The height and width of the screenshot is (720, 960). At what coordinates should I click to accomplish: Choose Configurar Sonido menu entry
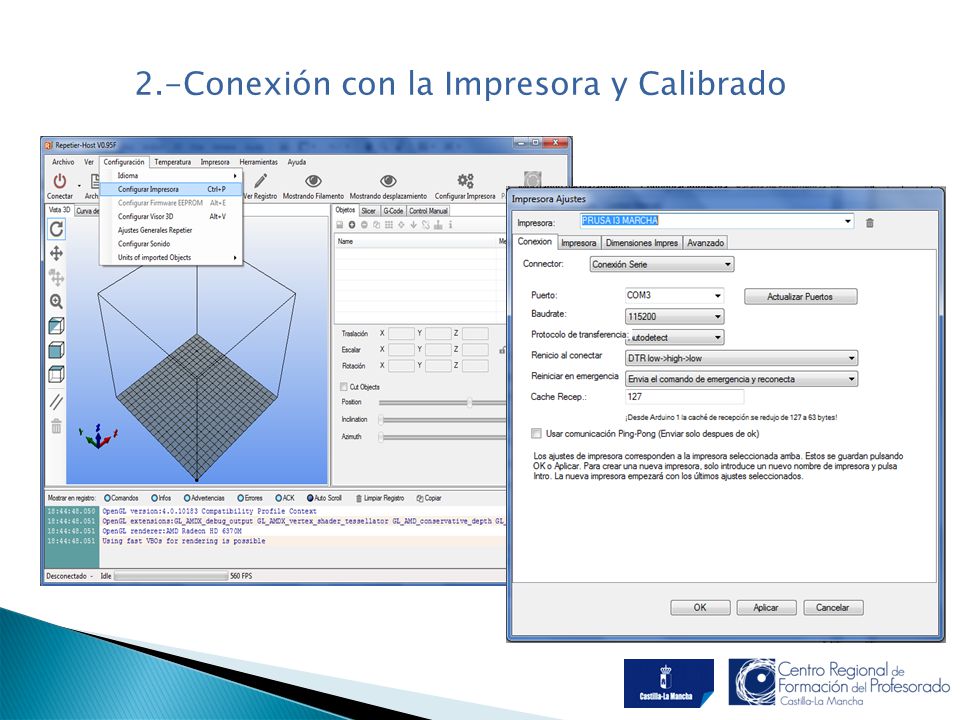coord(171,244)
